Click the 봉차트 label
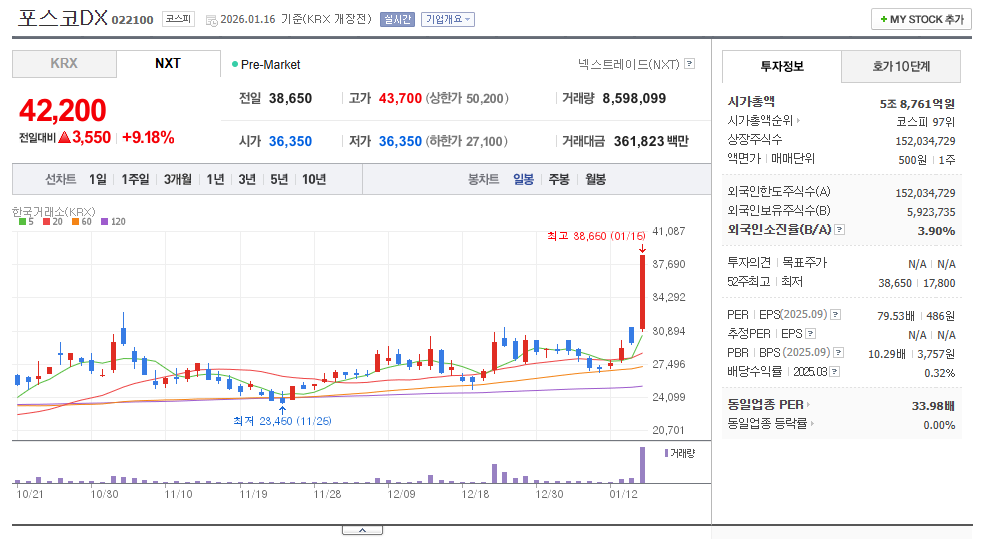992x539 pixels. pos(483,180)
